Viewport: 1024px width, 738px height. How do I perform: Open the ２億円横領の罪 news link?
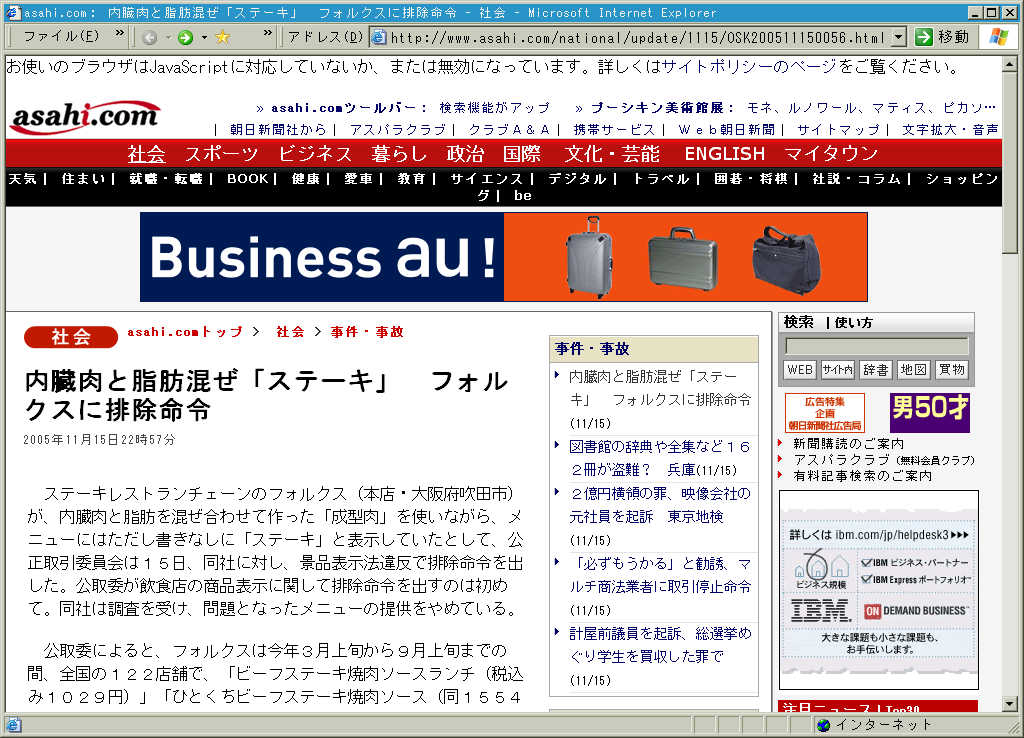(x=660, y=505)
